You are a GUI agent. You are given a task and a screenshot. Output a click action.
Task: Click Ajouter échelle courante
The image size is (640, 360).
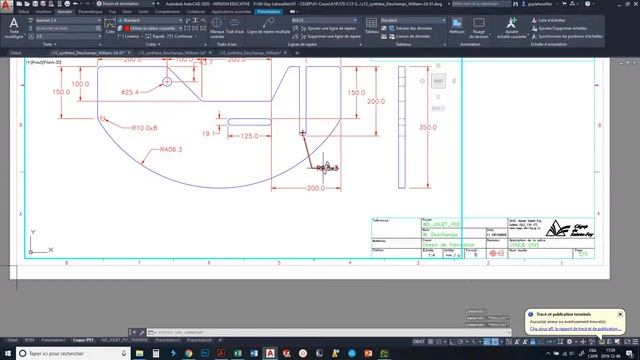[x=511, y=28]
